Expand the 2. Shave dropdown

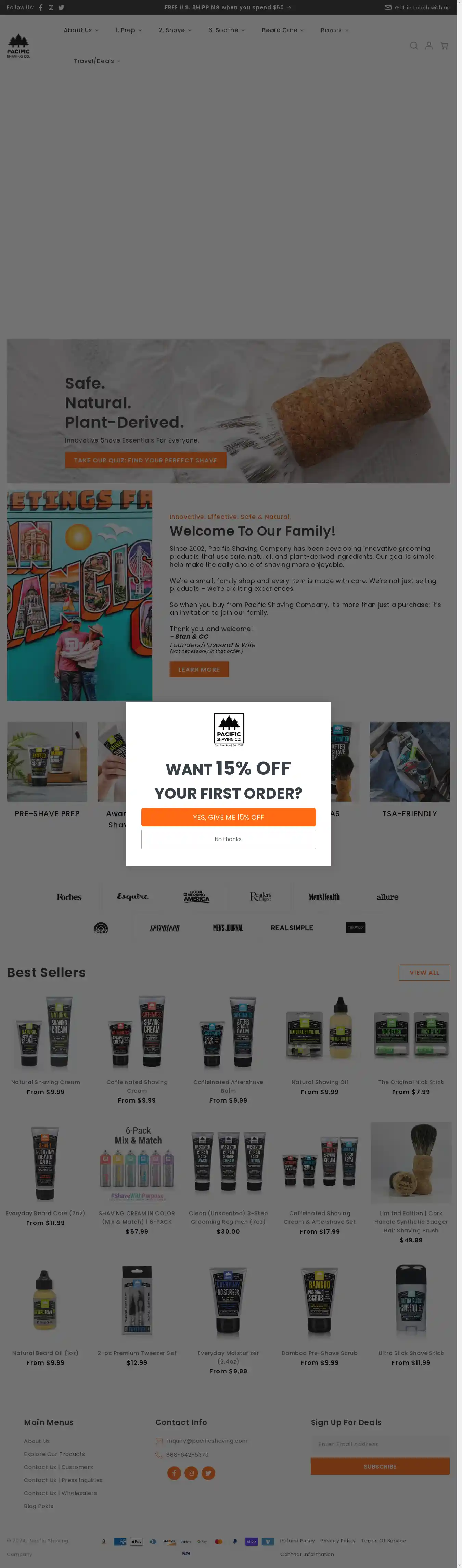click(x=175, y=30)
